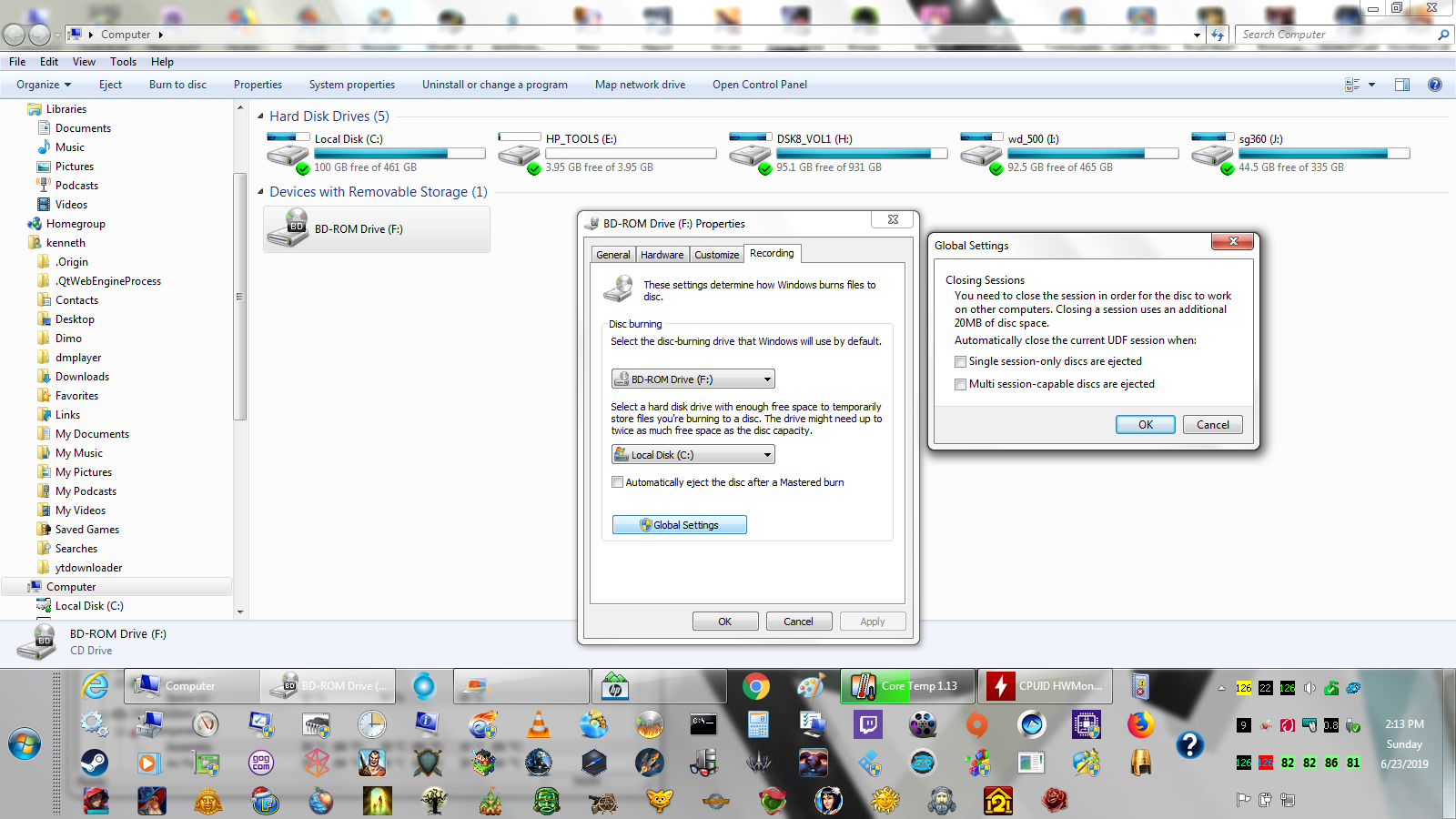
Task: Open the address bar history dropdown arrow
Action: (1198, 35)
